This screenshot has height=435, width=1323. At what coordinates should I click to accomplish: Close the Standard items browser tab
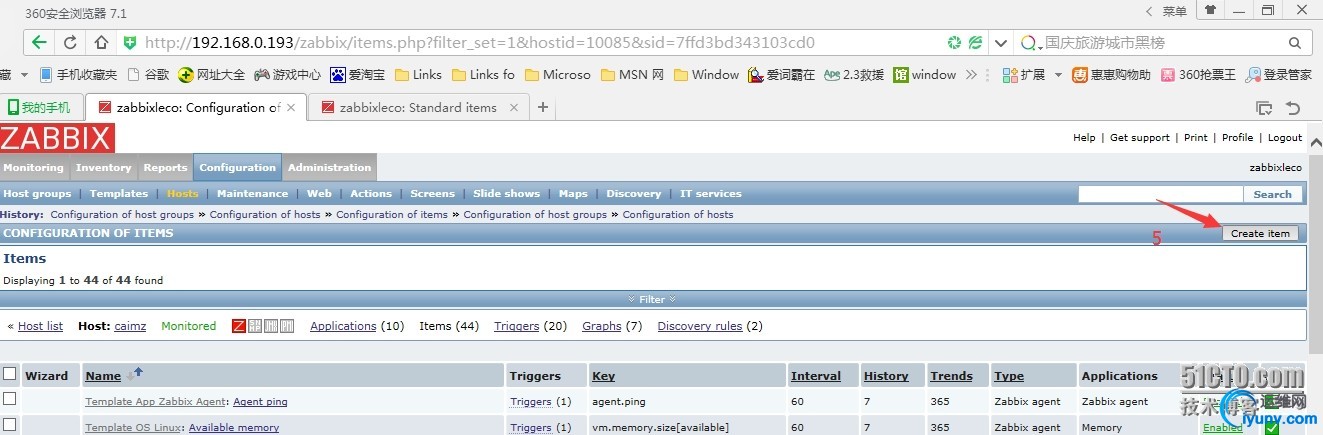click(x=514, y=108)
